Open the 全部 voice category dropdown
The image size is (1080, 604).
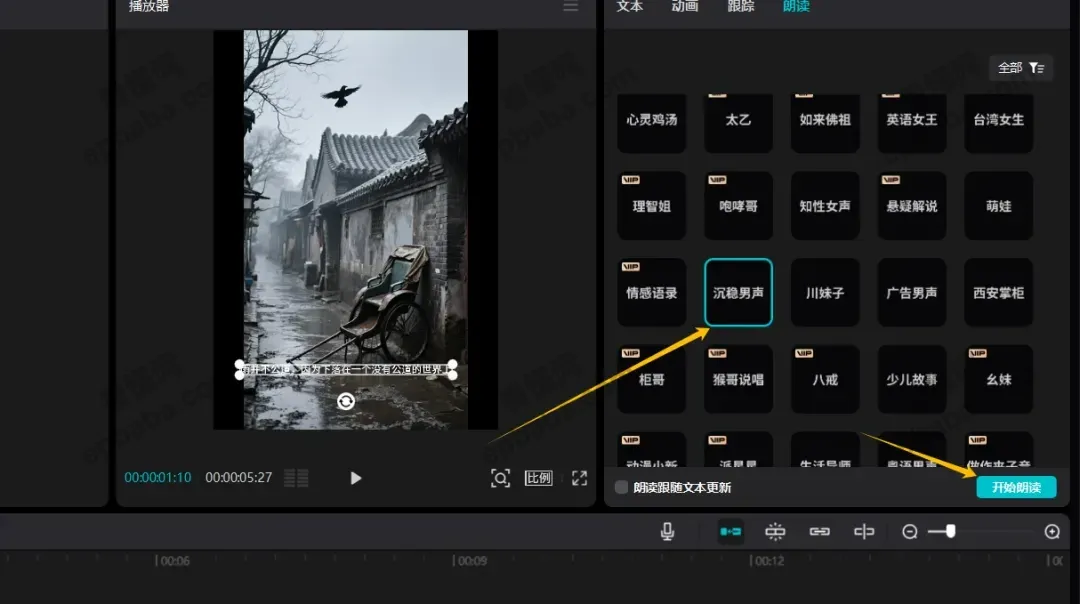[1009, 67]
